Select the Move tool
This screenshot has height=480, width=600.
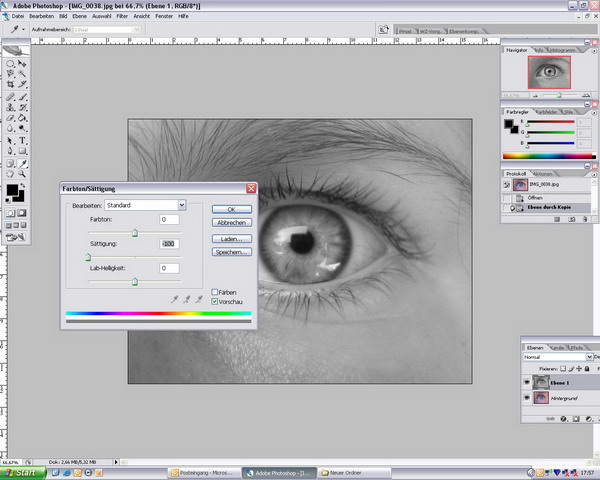22,64
